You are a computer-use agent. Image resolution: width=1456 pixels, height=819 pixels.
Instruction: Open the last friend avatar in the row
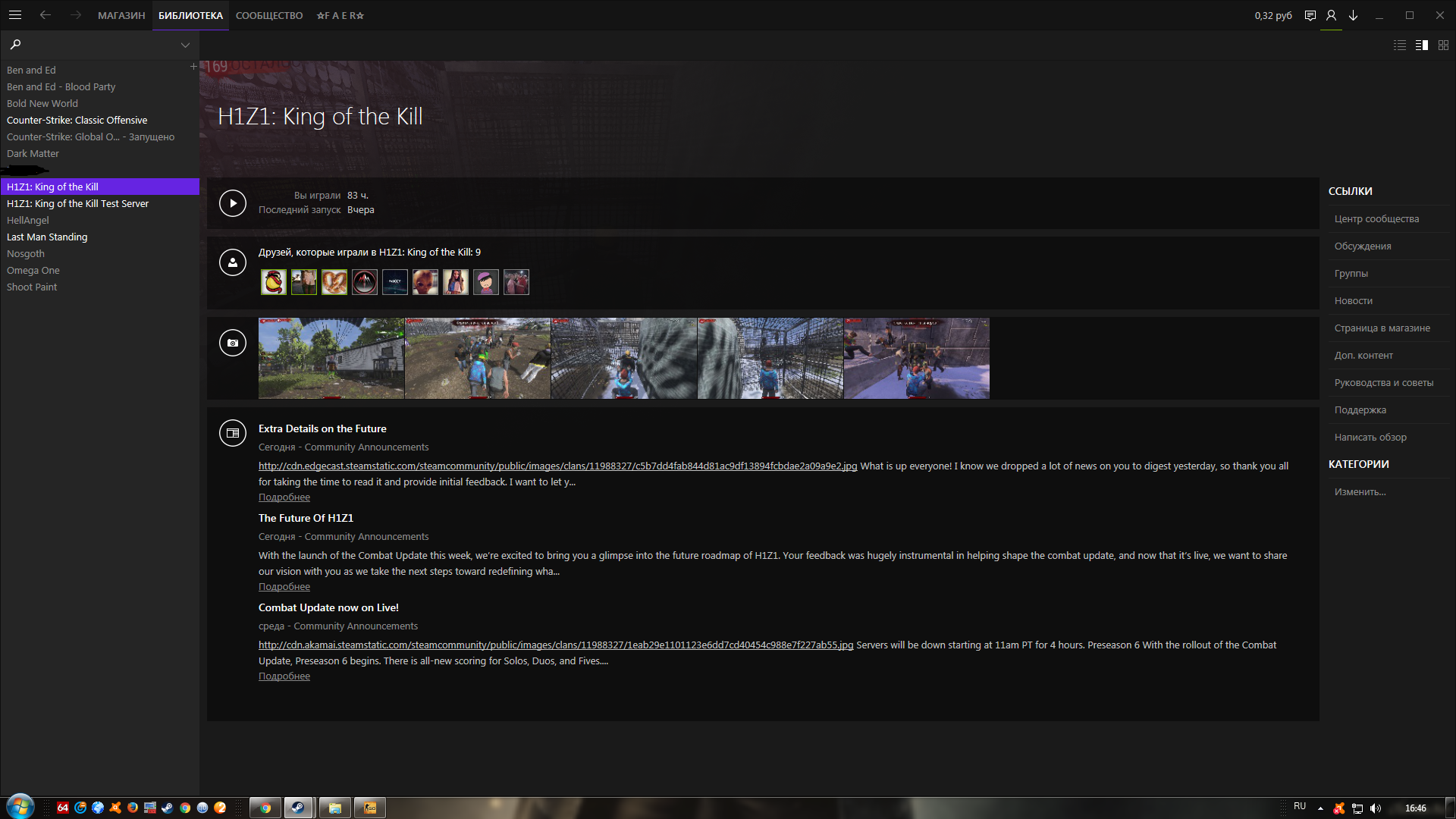516,282
